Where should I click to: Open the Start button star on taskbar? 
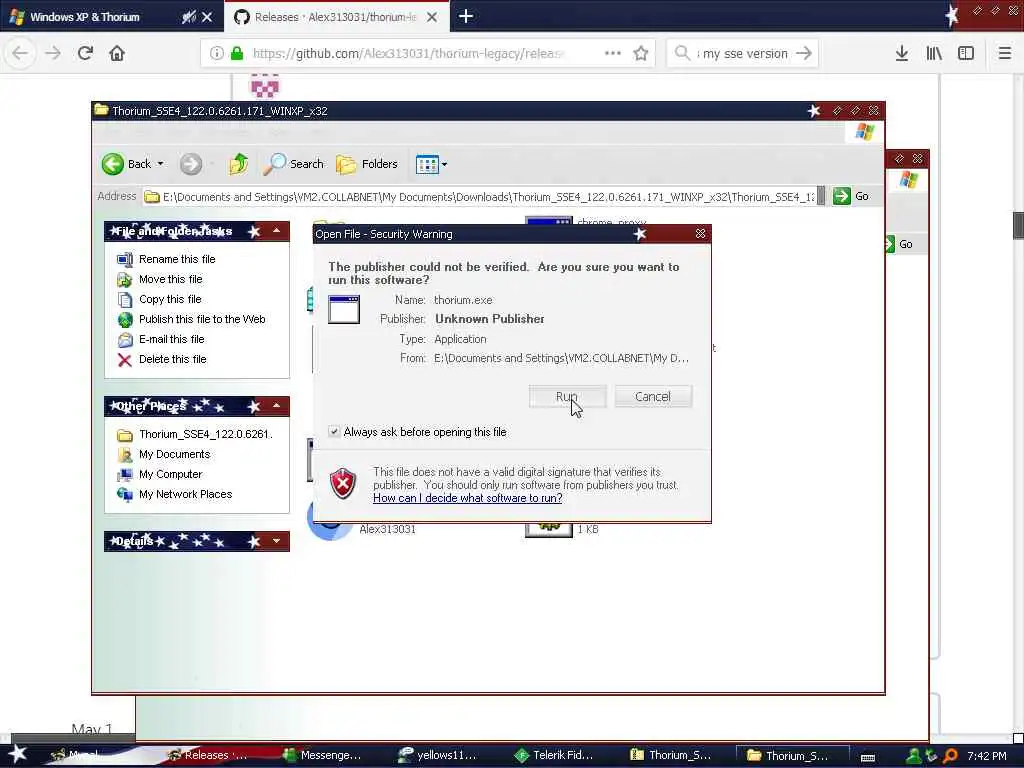18,754
